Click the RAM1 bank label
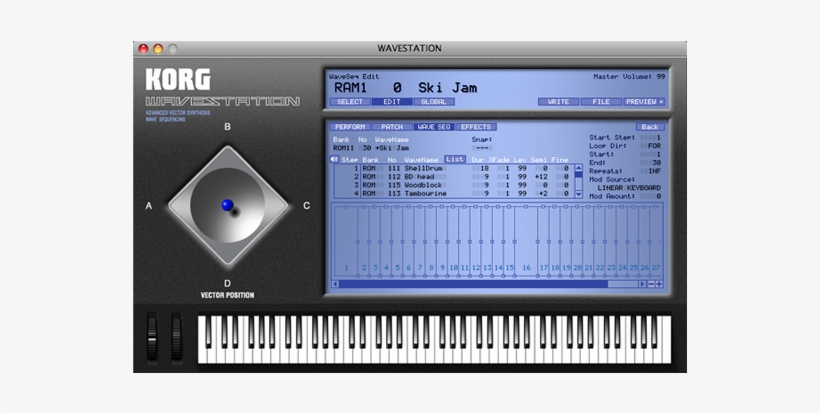The width and height of the screenshot is (820, 413). 350,88
